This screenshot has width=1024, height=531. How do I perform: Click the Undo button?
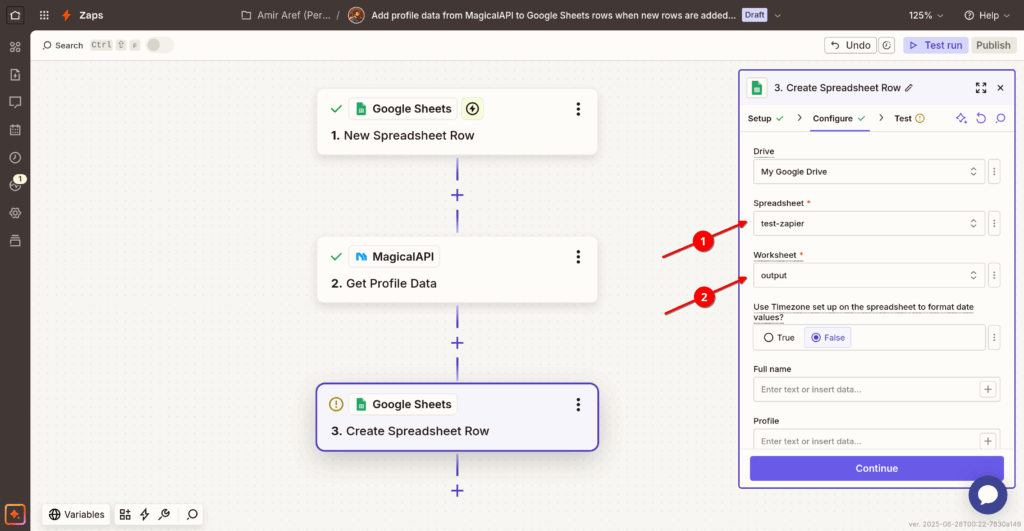850,45
